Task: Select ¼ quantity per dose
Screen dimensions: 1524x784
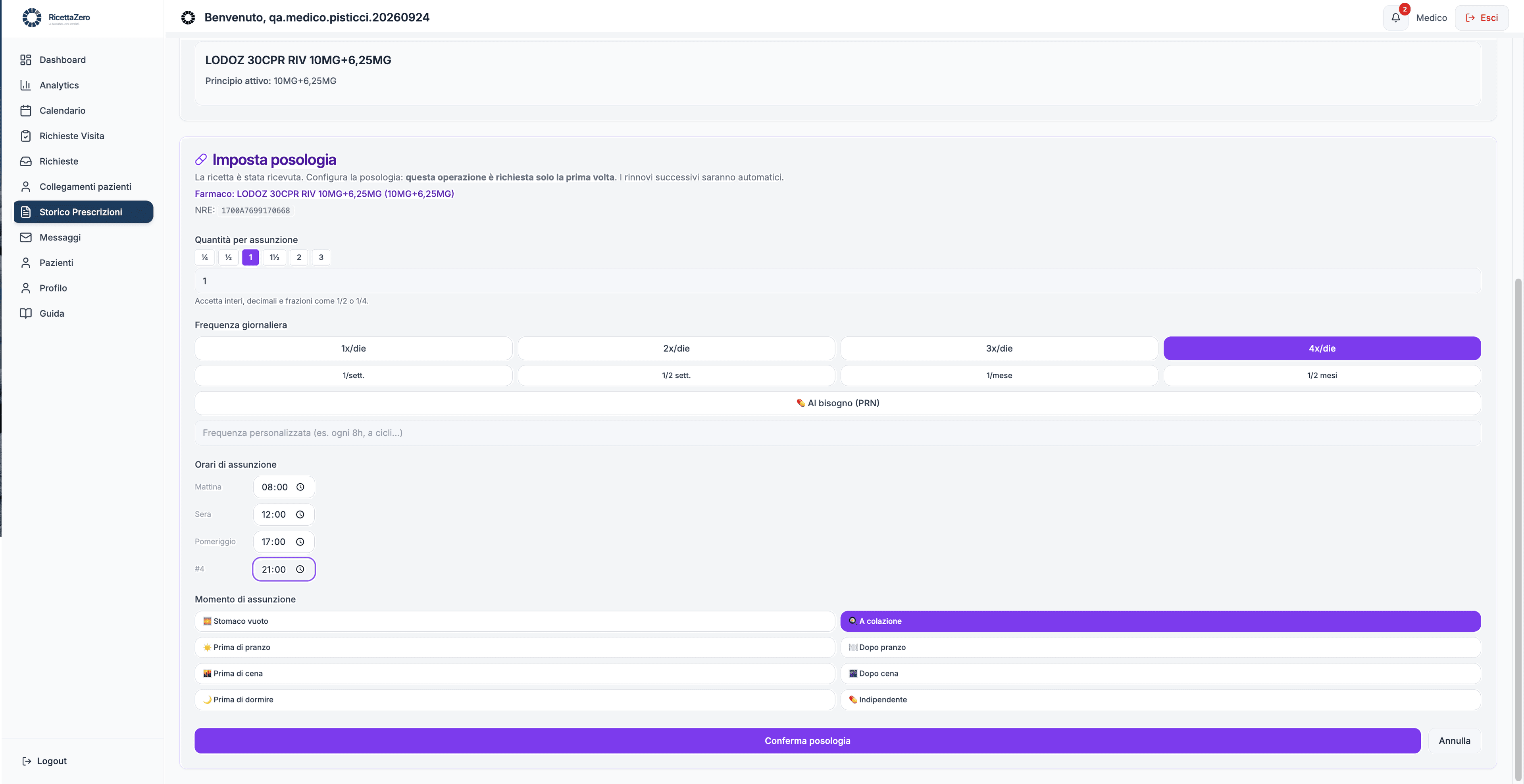Action: point(205,257)
